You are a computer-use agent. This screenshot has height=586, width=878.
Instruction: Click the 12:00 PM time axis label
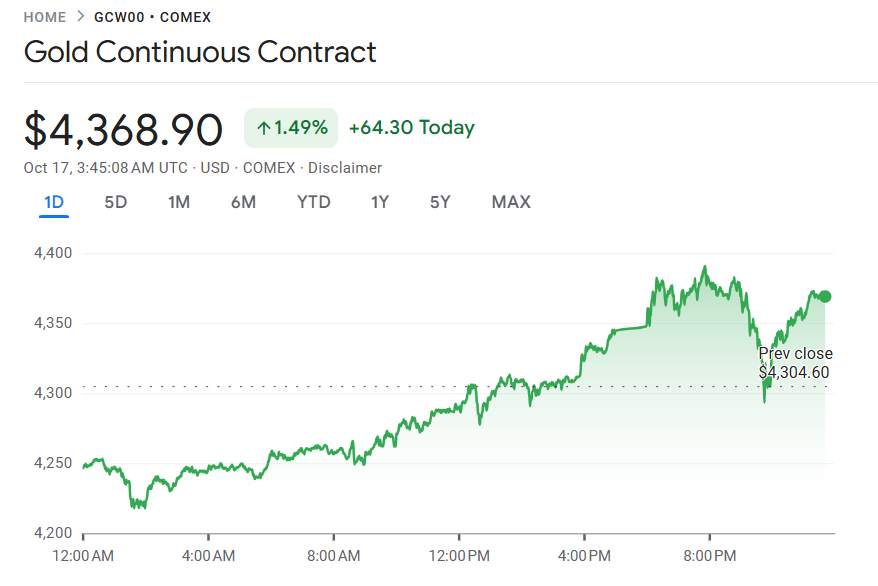pos(459,554)
